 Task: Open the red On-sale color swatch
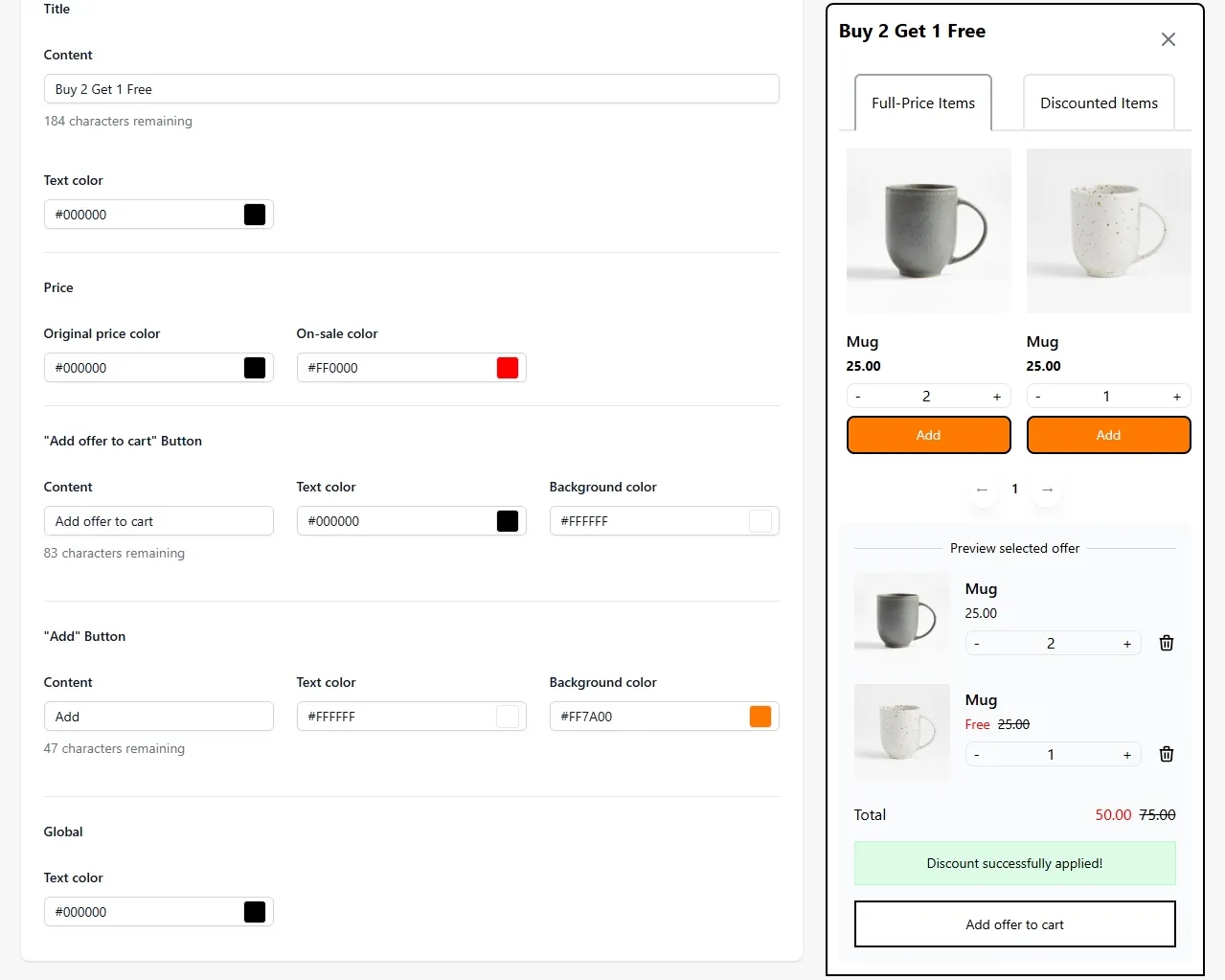(x=508, y=368)
